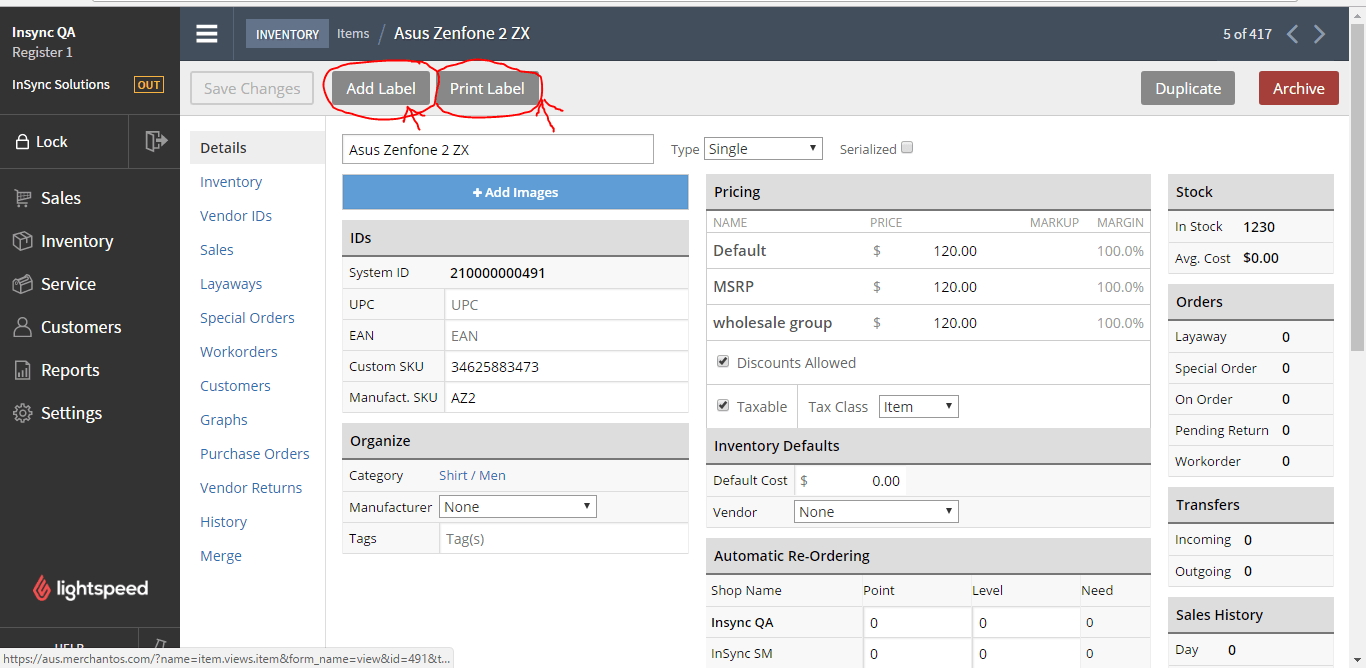Screen dimensions: 1366x668
Task: Open the Type dropdown
Action: point(763,149)
